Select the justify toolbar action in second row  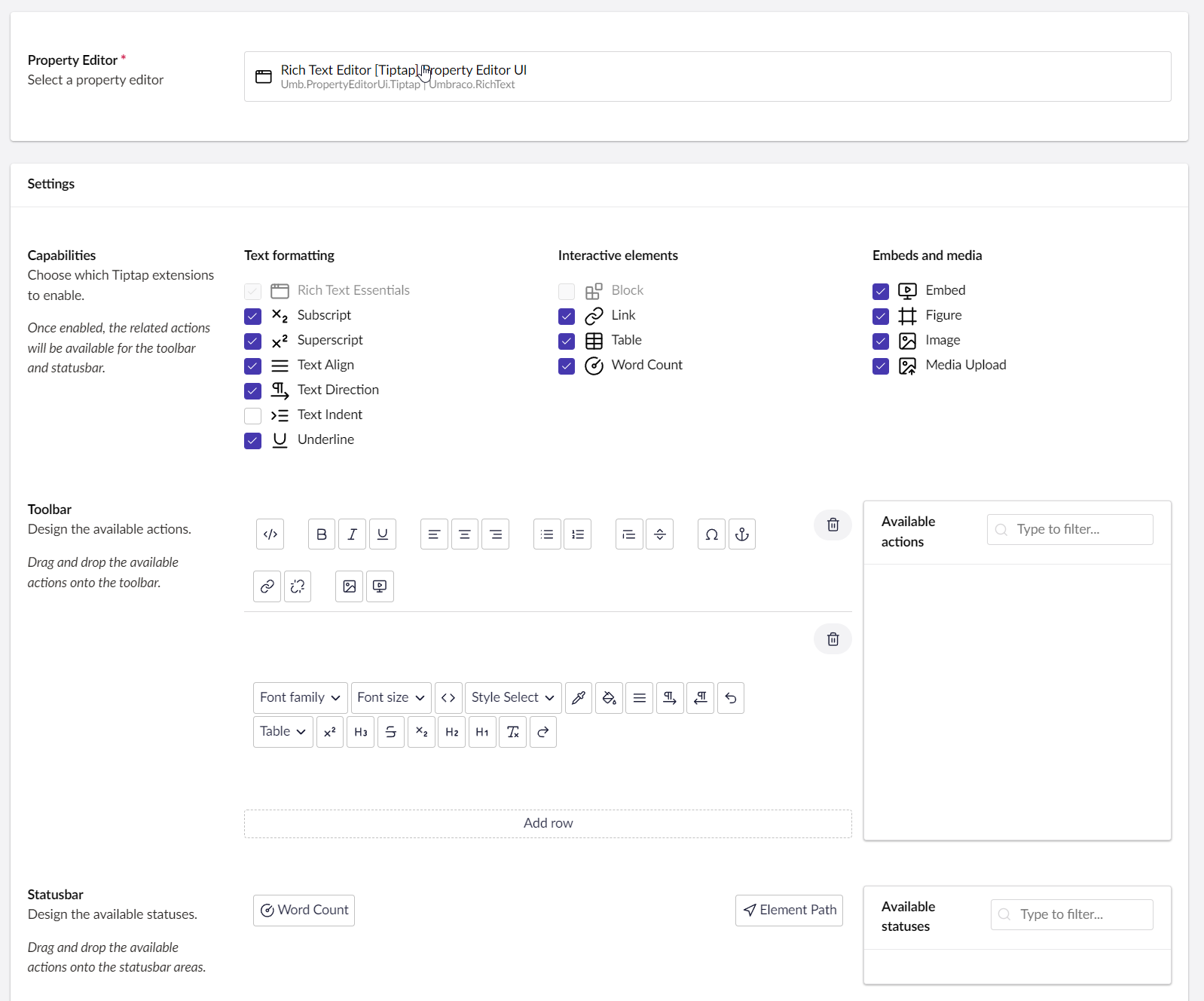(x=640, y=698)
